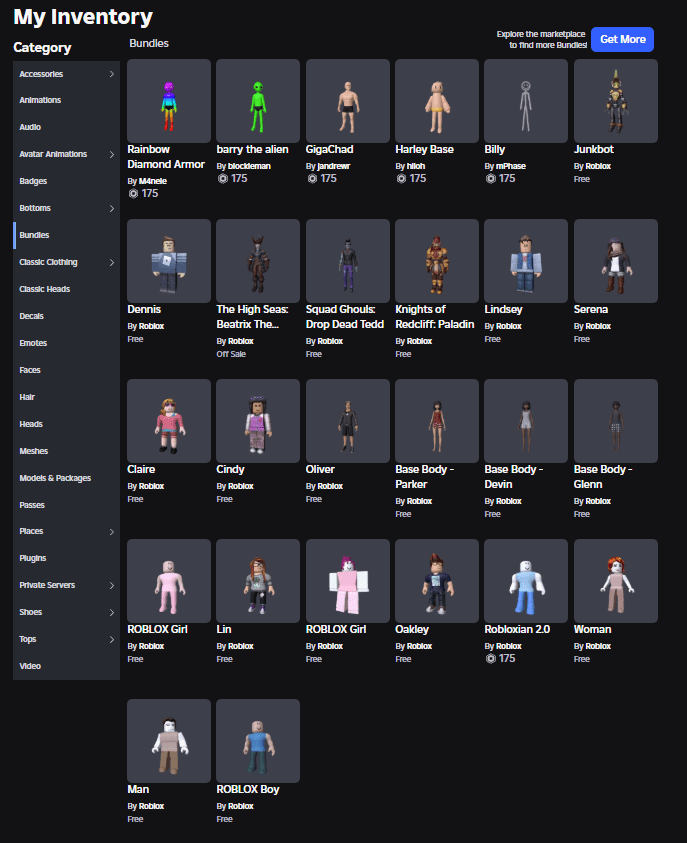The height and width of the screenshot is (843, 687).
Task: Open the Lindsey bundle thumbnail
Action: click(x=526, y=261)
